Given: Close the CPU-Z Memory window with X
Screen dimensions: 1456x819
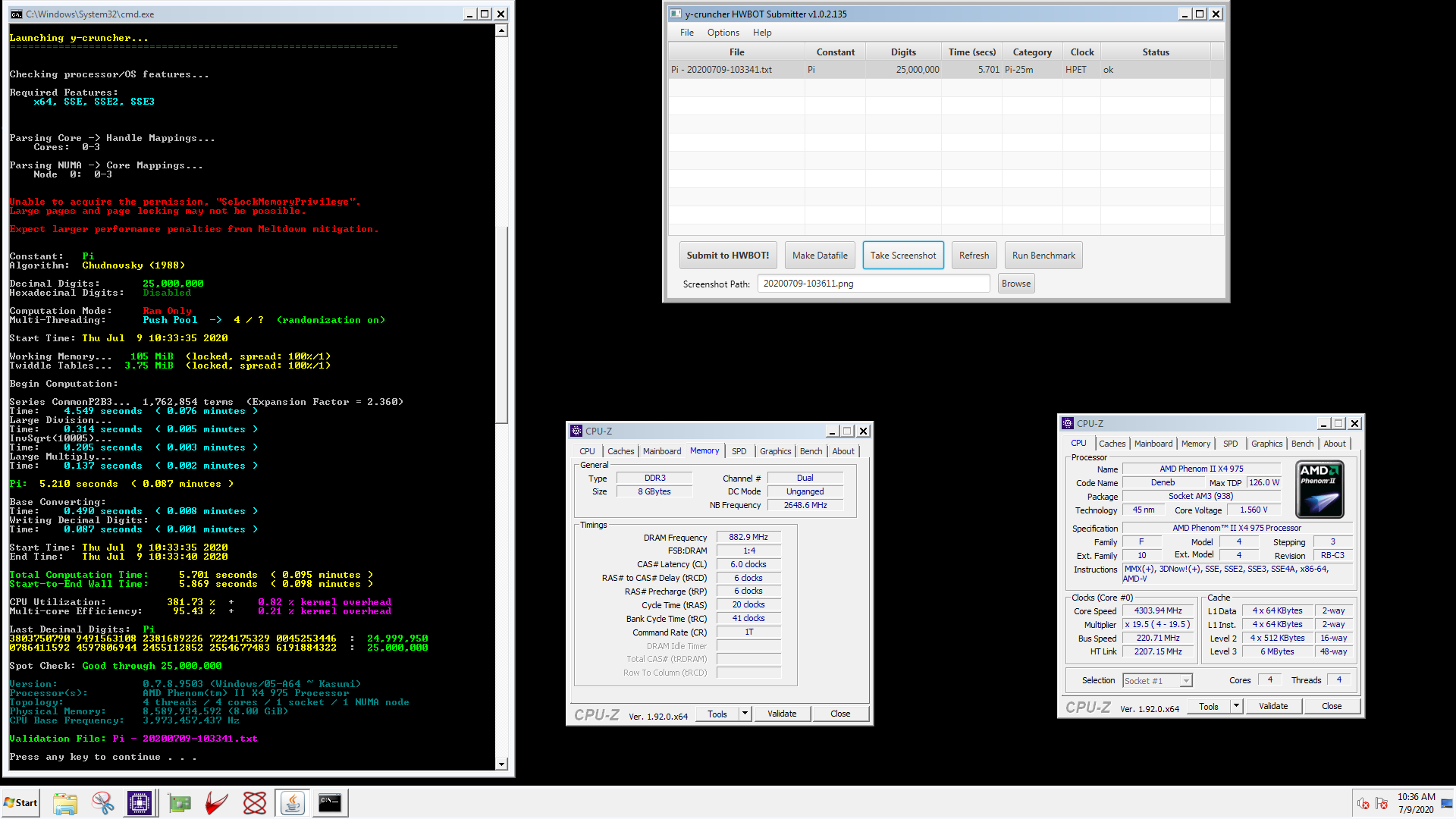Looking at the screenshot, I should (863, 431).
